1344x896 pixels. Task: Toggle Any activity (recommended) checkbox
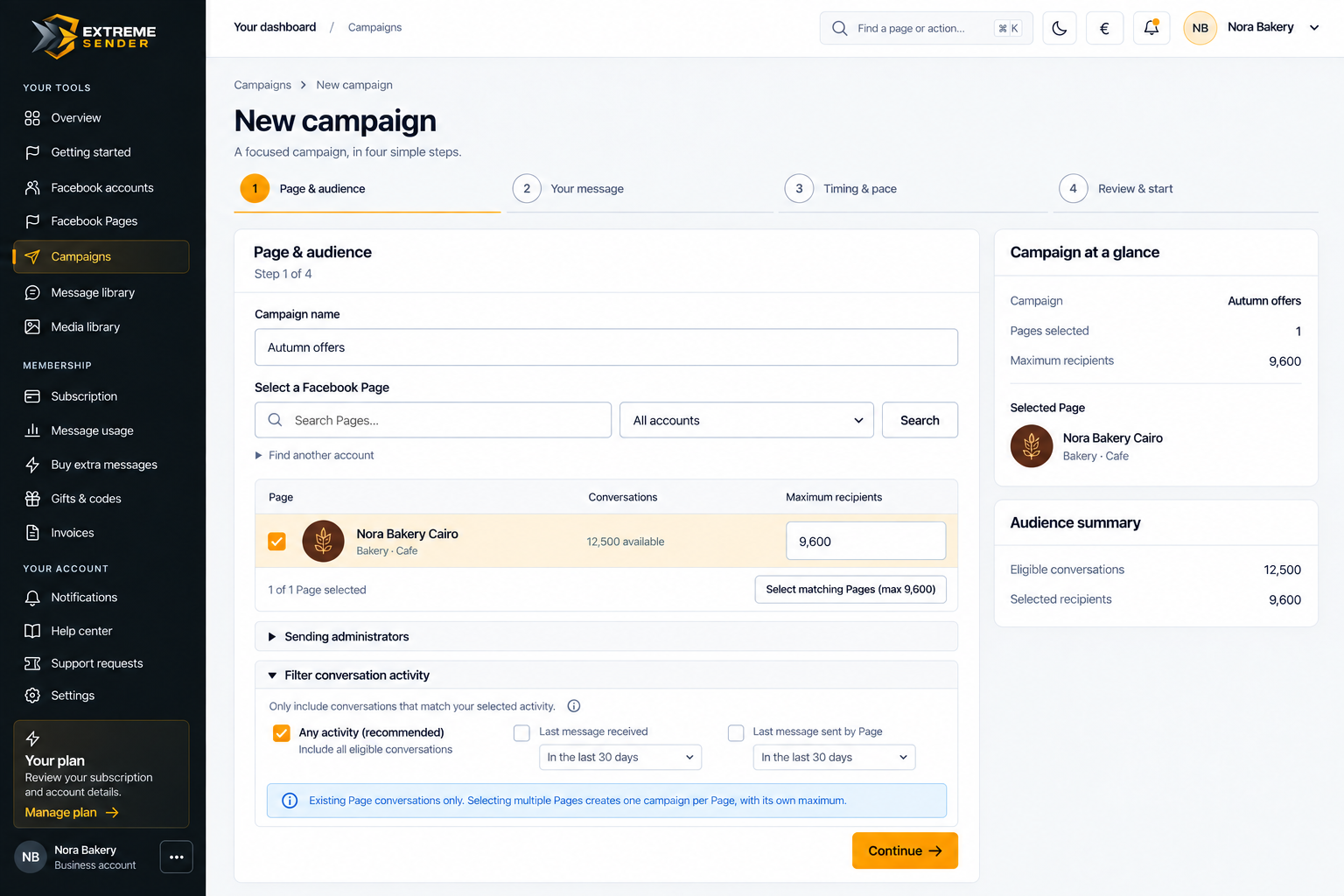pos(281,733)
